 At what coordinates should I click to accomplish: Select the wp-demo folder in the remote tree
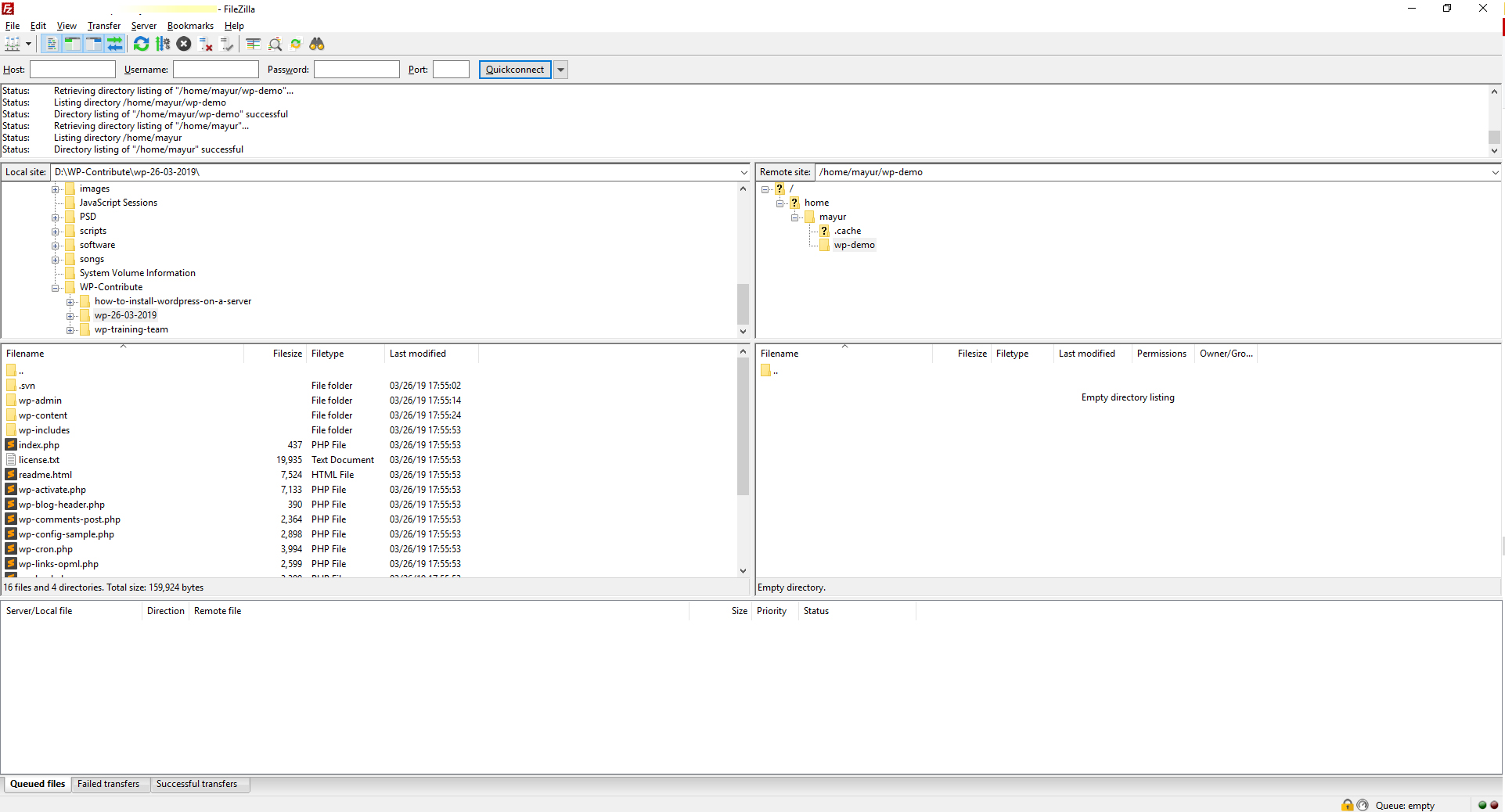click(x=854, y=245)
